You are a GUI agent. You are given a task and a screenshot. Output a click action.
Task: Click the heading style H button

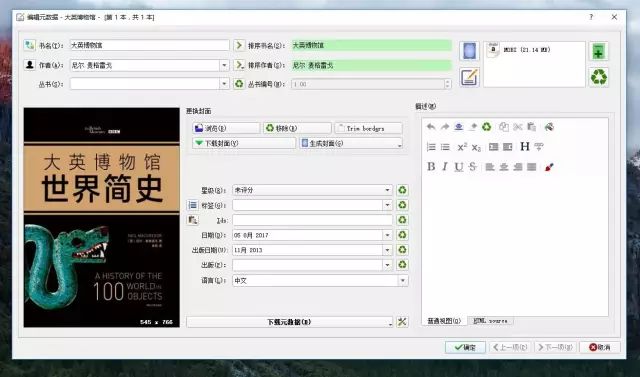[525, 146]
